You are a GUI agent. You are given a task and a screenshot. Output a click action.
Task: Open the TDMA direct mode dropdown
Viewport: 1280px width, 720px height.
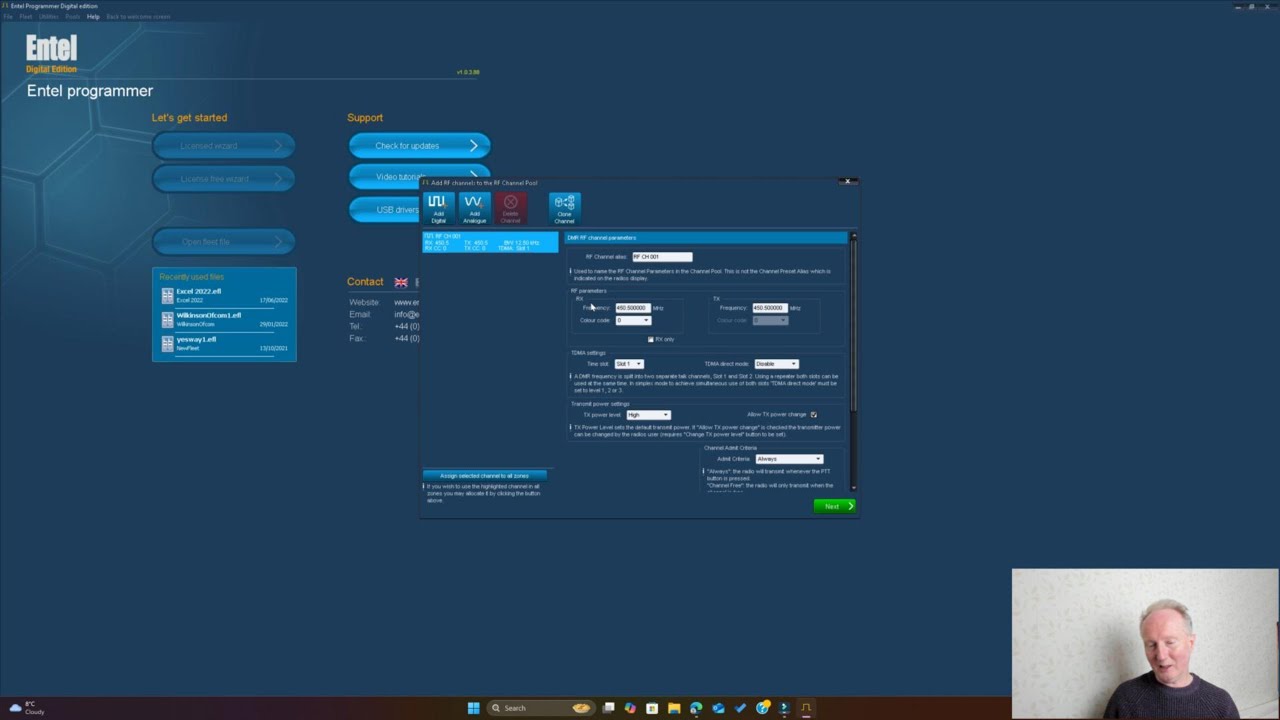click(x=776, y=364)
